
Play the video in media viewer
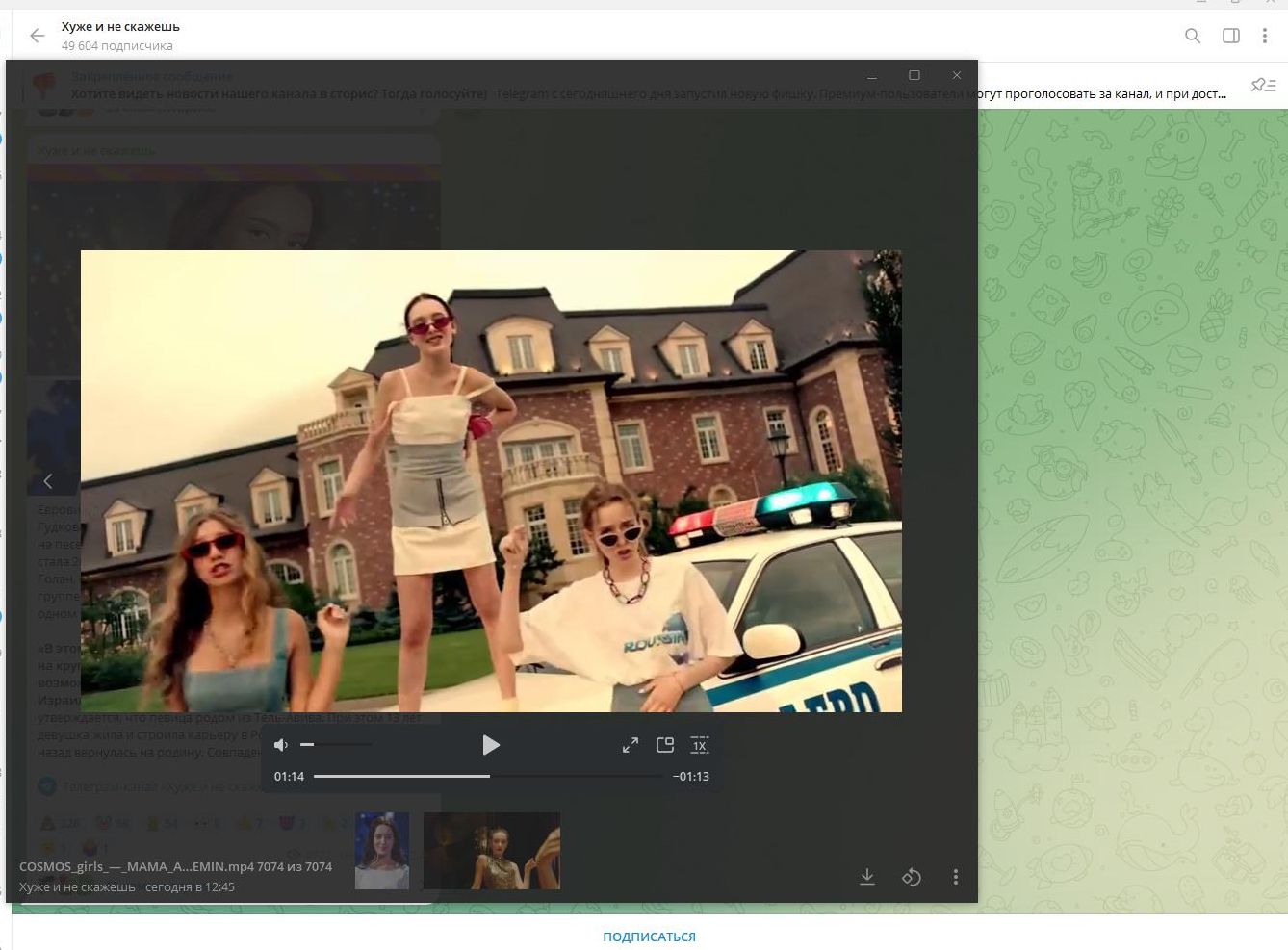click(490, 745)
